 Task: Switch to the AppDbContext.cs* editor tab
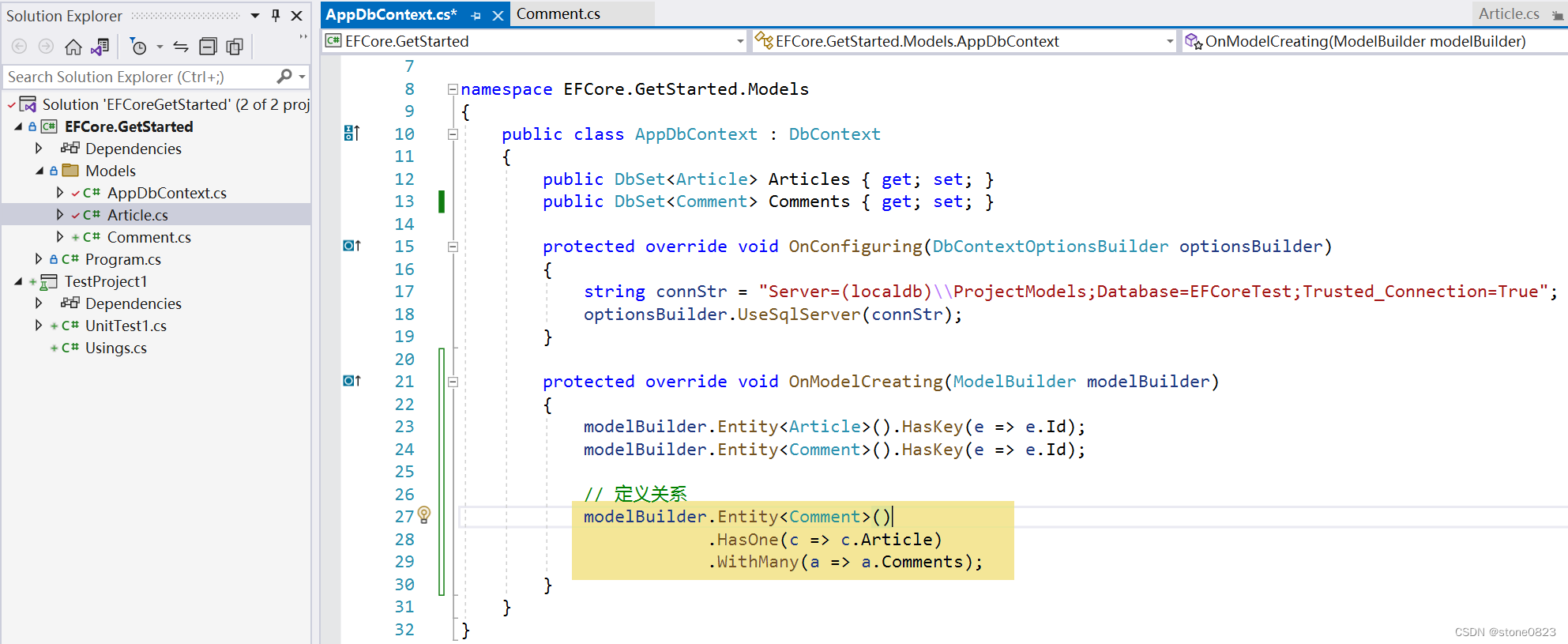click(x=391, y=14)
